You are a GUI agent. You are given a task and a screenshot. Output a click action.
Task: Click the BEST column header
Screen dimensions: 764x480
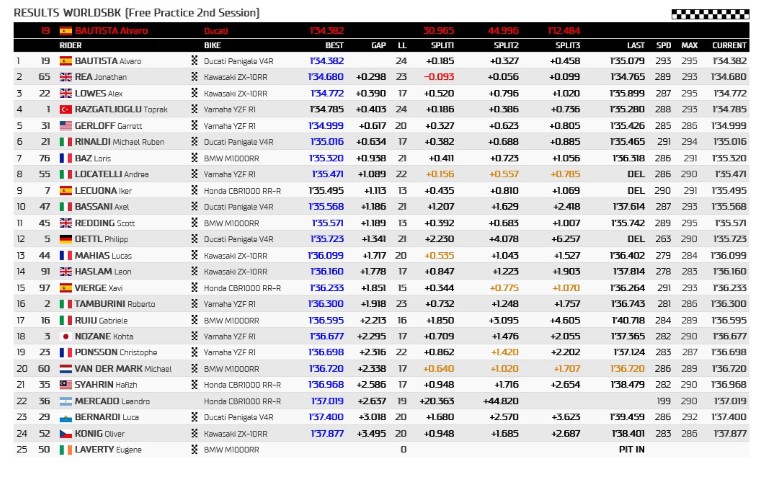pos(335,46)
